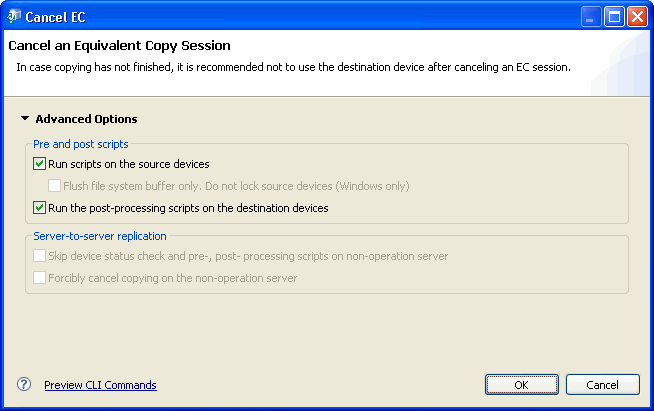
Task: Click the Advanced Options section heading
Action: [86, 119]
